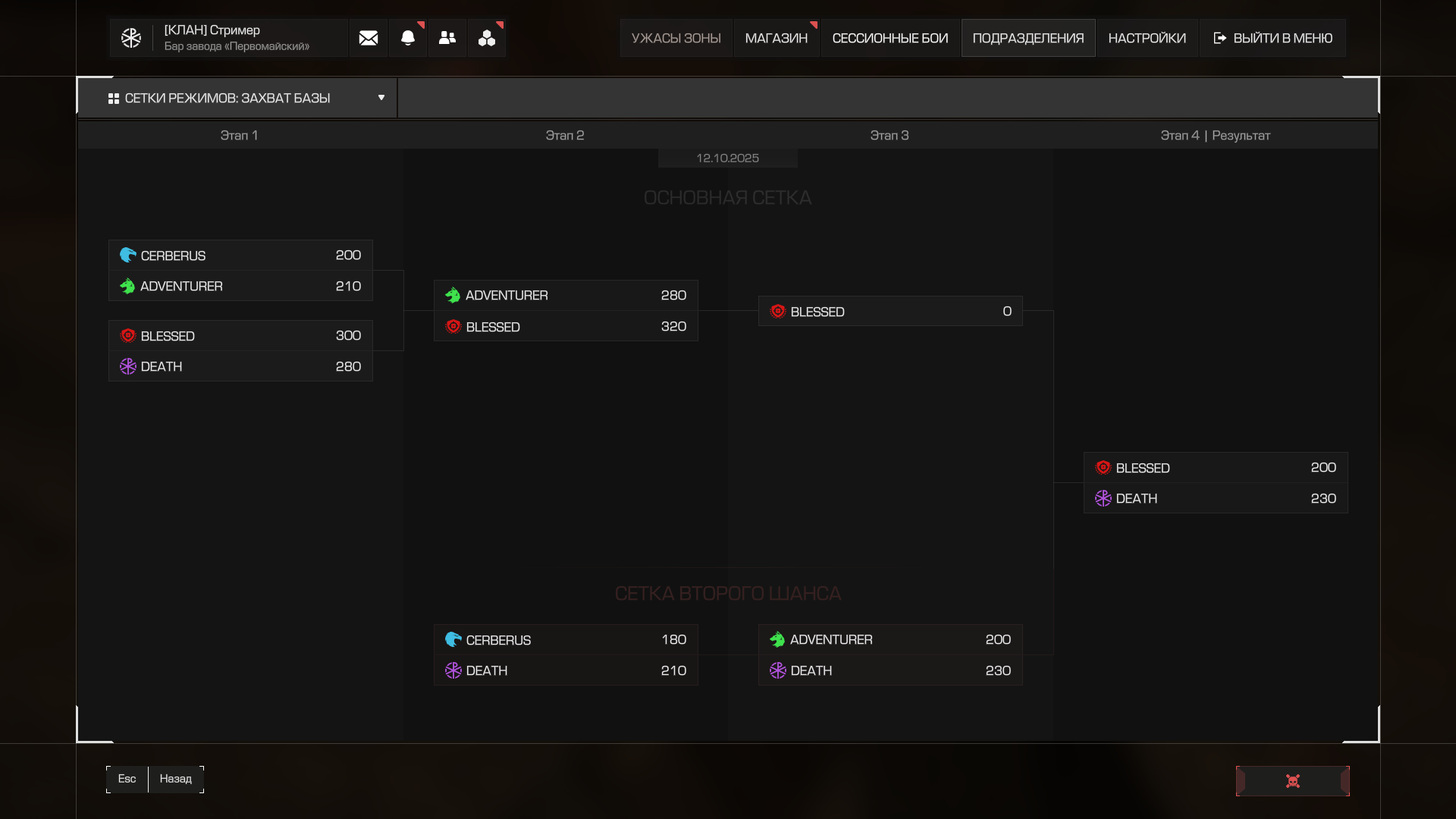The image size is (1456, 819).
Task: Open the Настройки menu
Action: click(x=1147, y=38)
